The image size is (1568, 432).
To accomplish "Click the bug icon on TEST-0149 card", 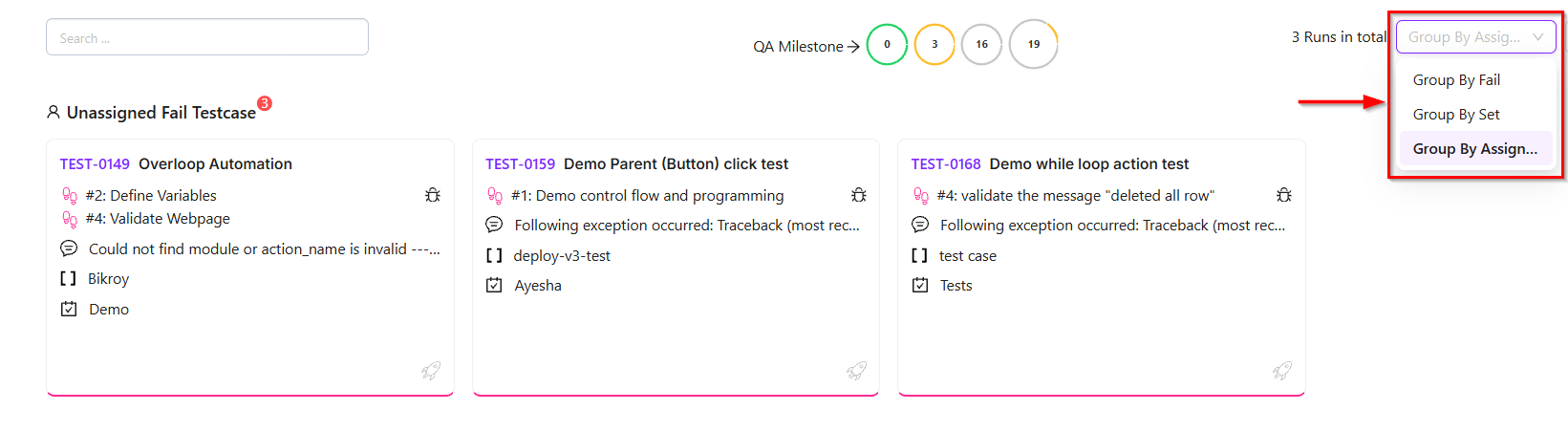I will tap(433, 195).
